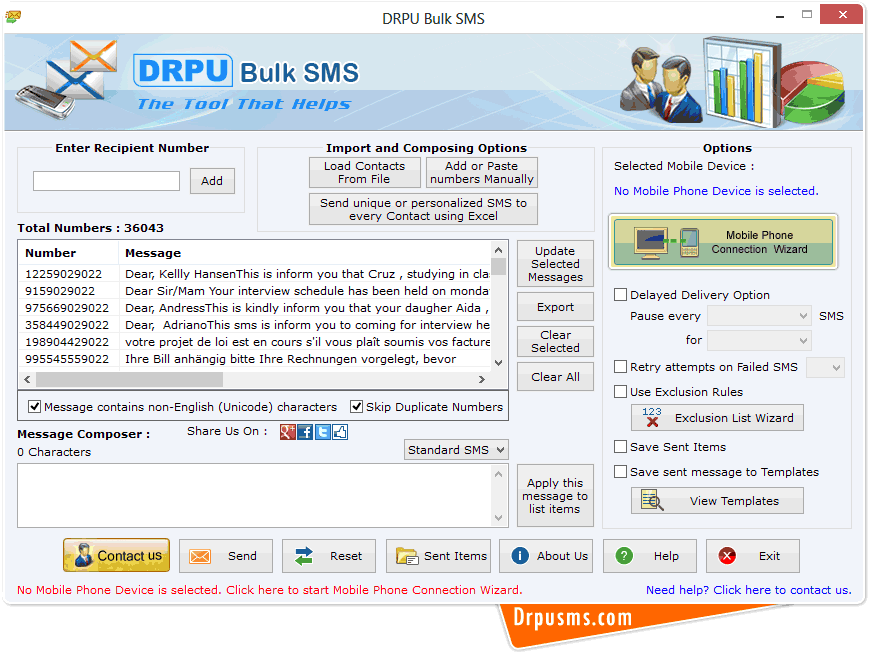The width and height of the screenshot is (869, 654).
Task: Click Update Selected Messages button
Action: (x=555, y=264)
